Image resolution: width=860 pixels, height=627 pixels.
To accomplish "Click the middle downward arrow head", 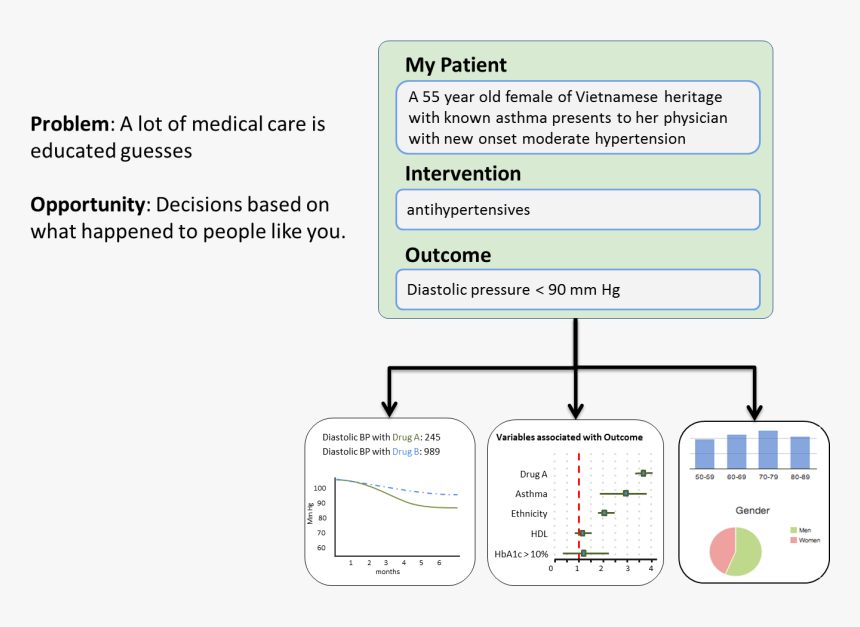I will [575, 408].
